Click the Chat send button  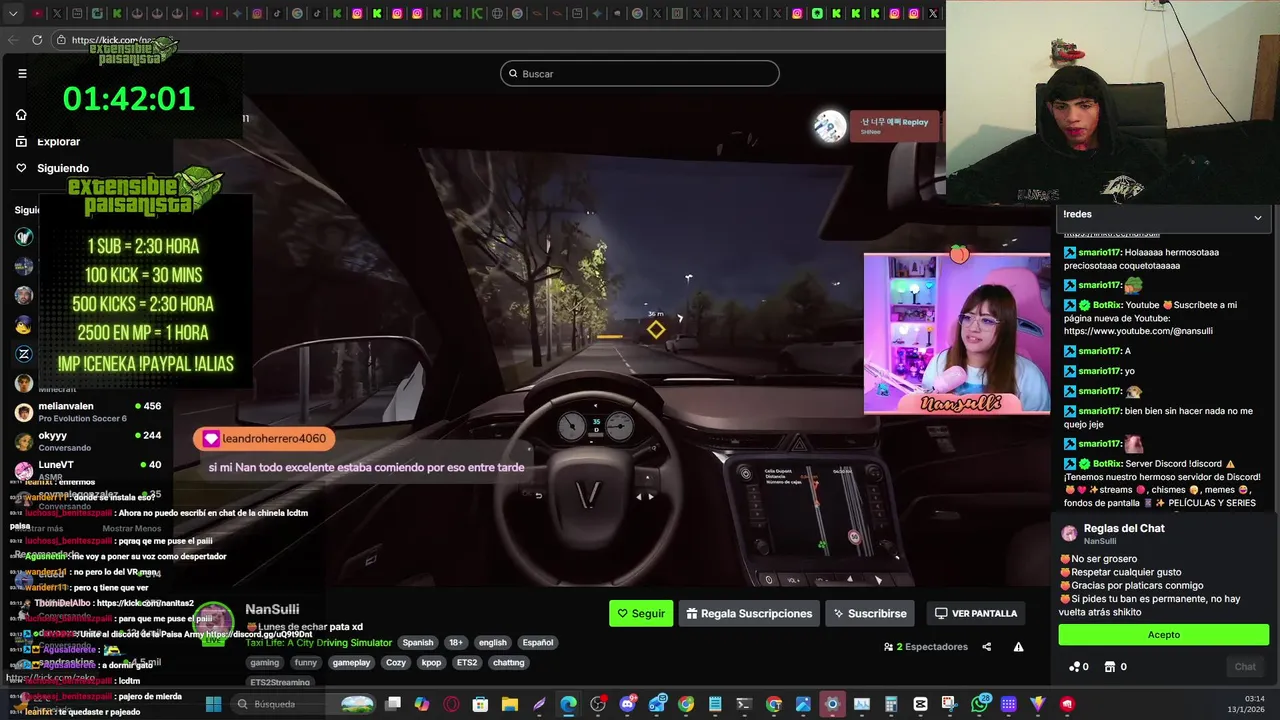point(1245,667)
